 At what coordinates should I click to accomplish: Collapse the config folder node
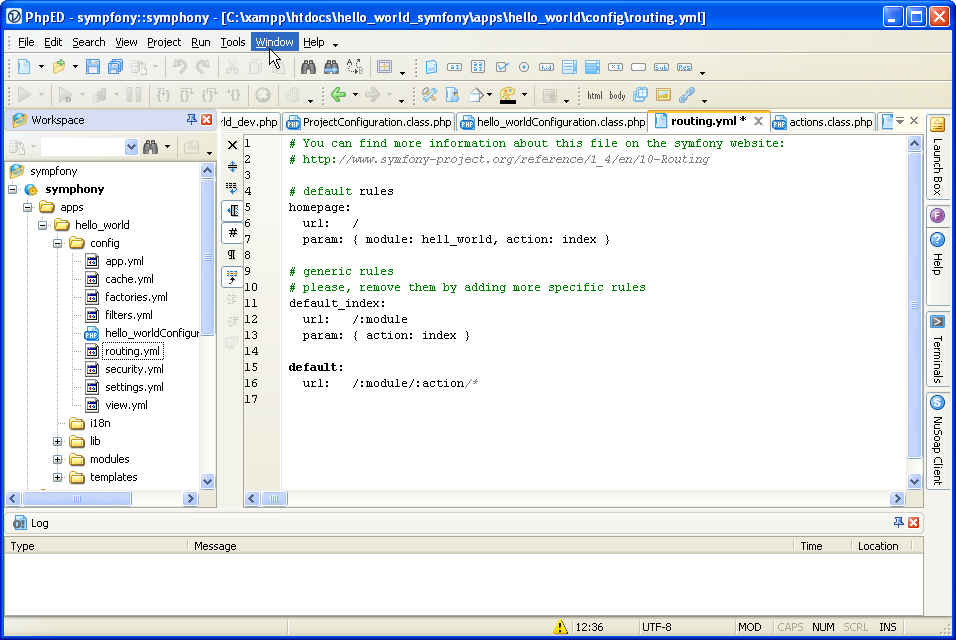pos(58,243)
